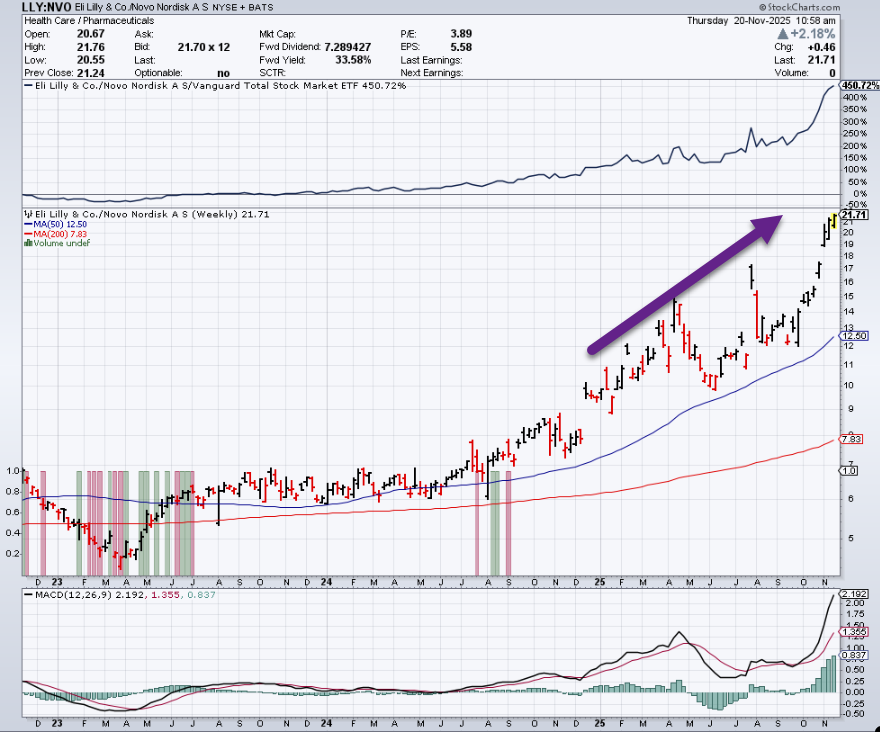The width and height of the screenshot is (880, 732).
Task: Click the MA(200) red legend marker
Action: coord(28,234)
